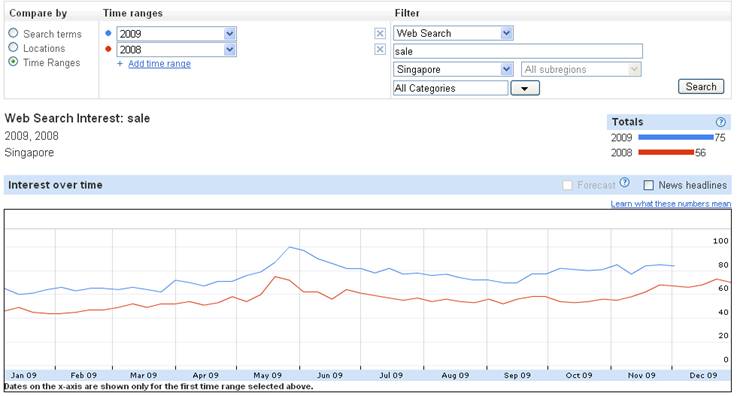Click the red 2008 totals bar
This screenshot has height=396, width=737.
(666, 152)
